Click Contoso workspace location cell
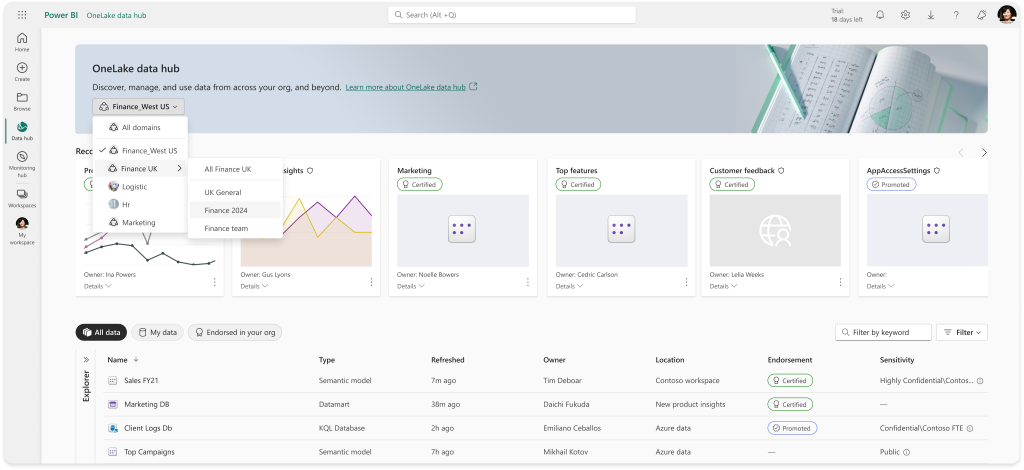This screenshot has width=1024, height=470. point(688,381)
